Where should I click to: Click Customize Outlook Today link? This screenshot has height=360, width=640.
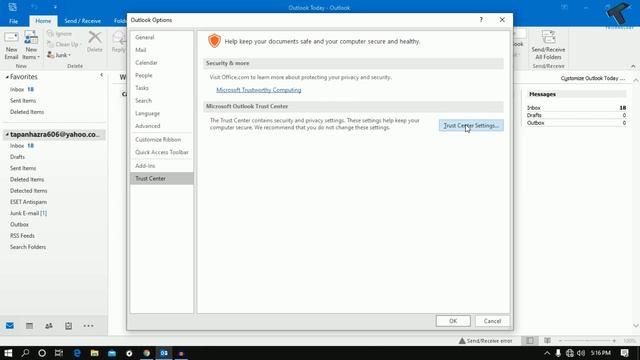pyautogui.click(x=593, y=78)
